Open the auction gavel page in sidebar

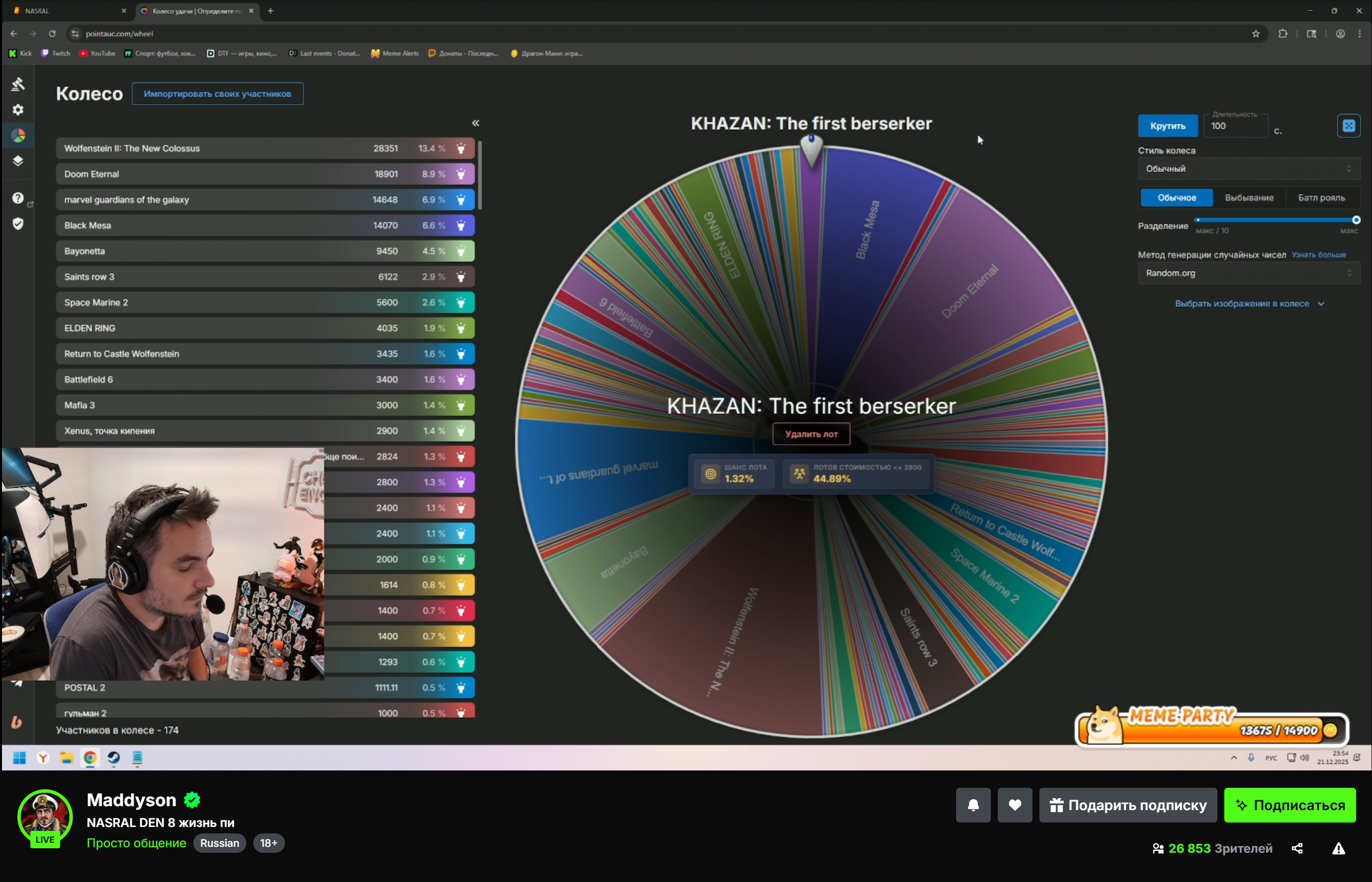click(18, 84)
